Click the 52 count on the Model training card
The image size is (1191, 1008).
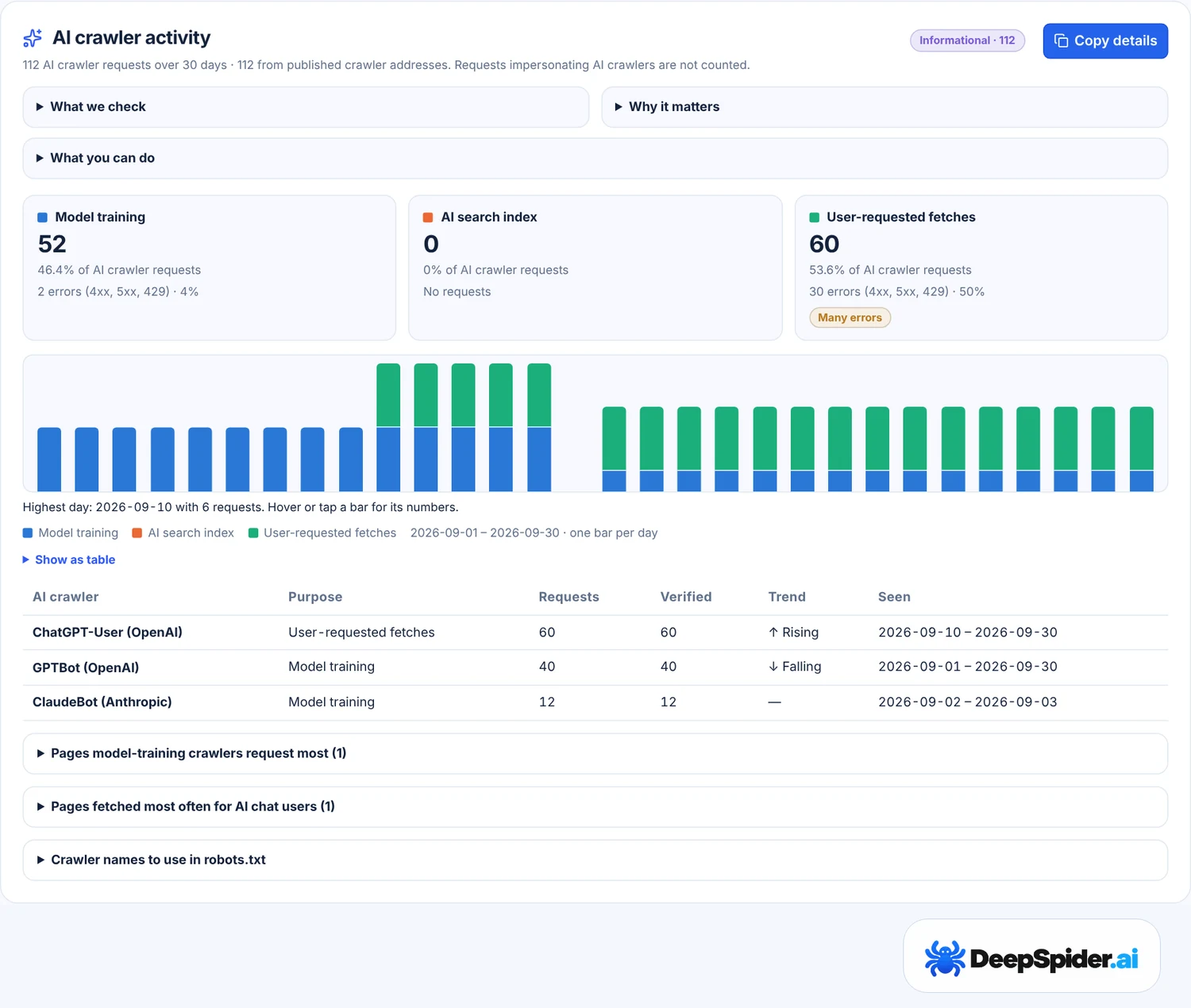(x=52, y=244)
